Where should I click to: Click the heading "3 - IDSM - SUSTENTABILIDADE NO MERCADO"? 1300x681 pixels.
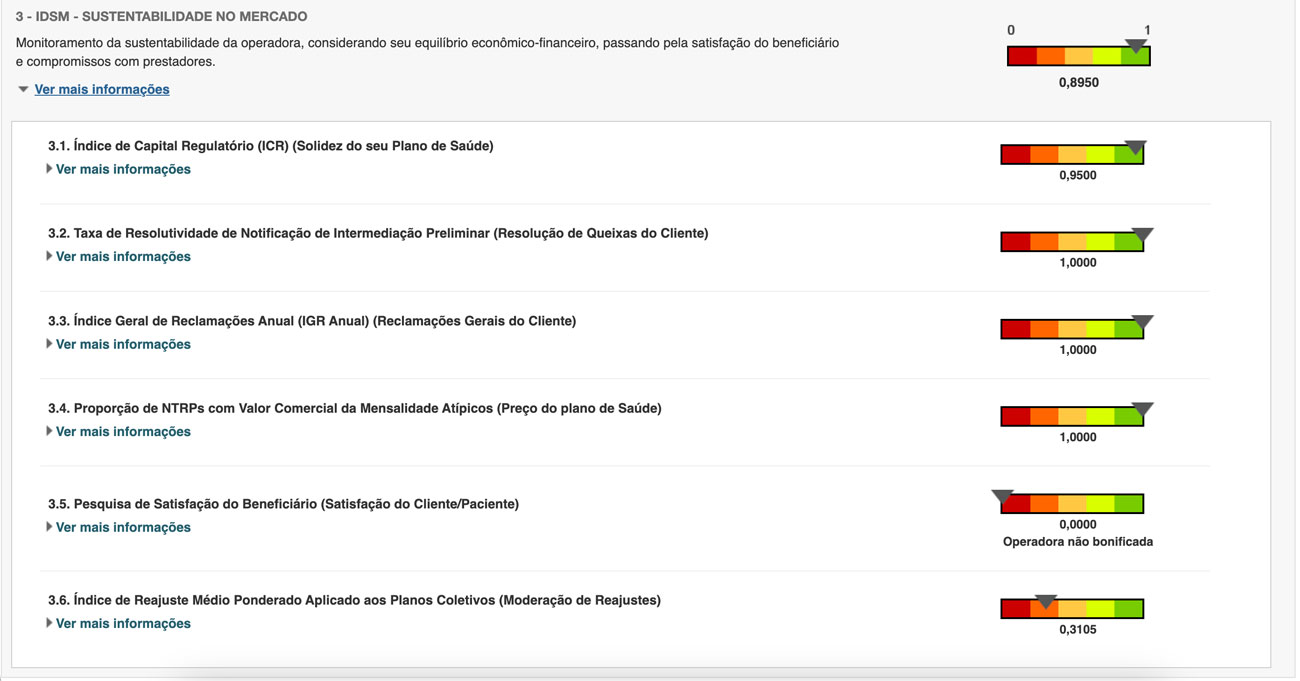pos(162,17)
